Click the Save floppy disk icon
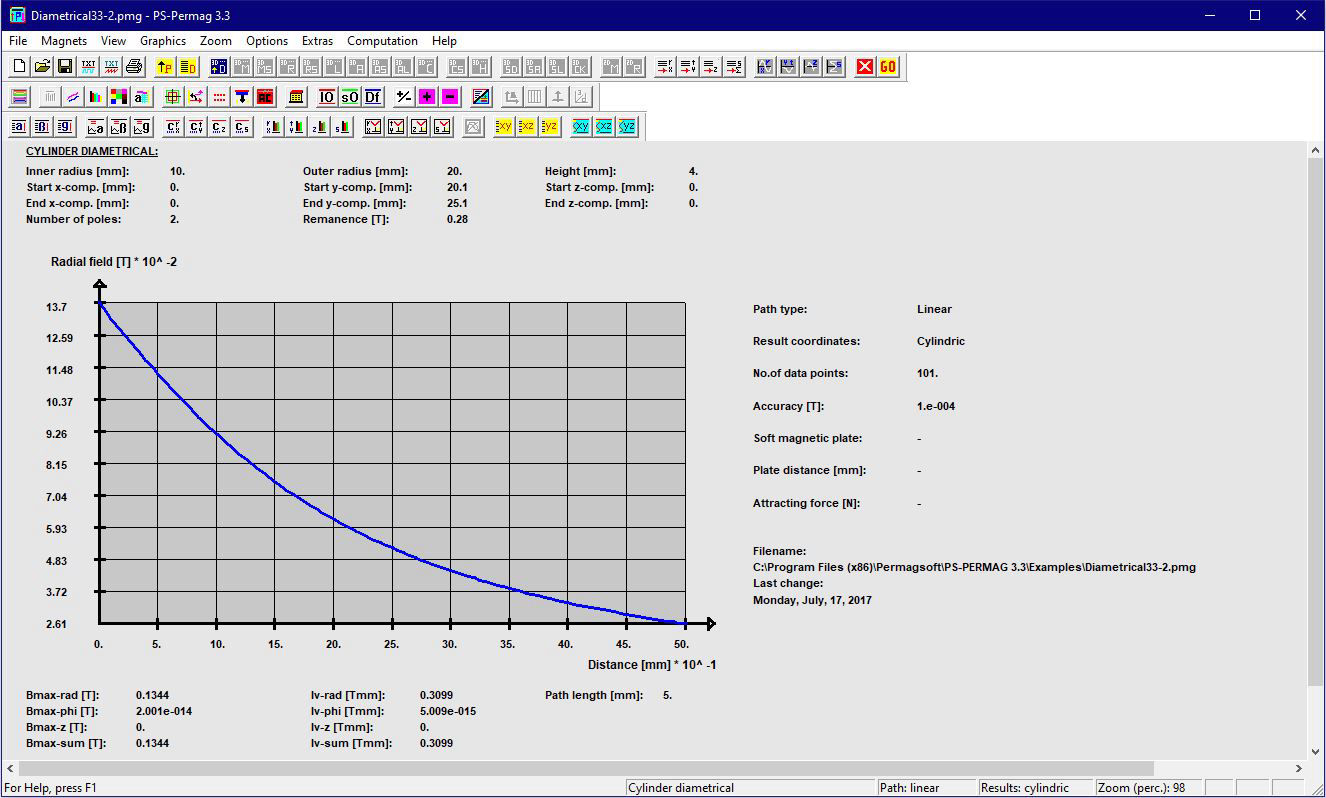 pos(65,67)
